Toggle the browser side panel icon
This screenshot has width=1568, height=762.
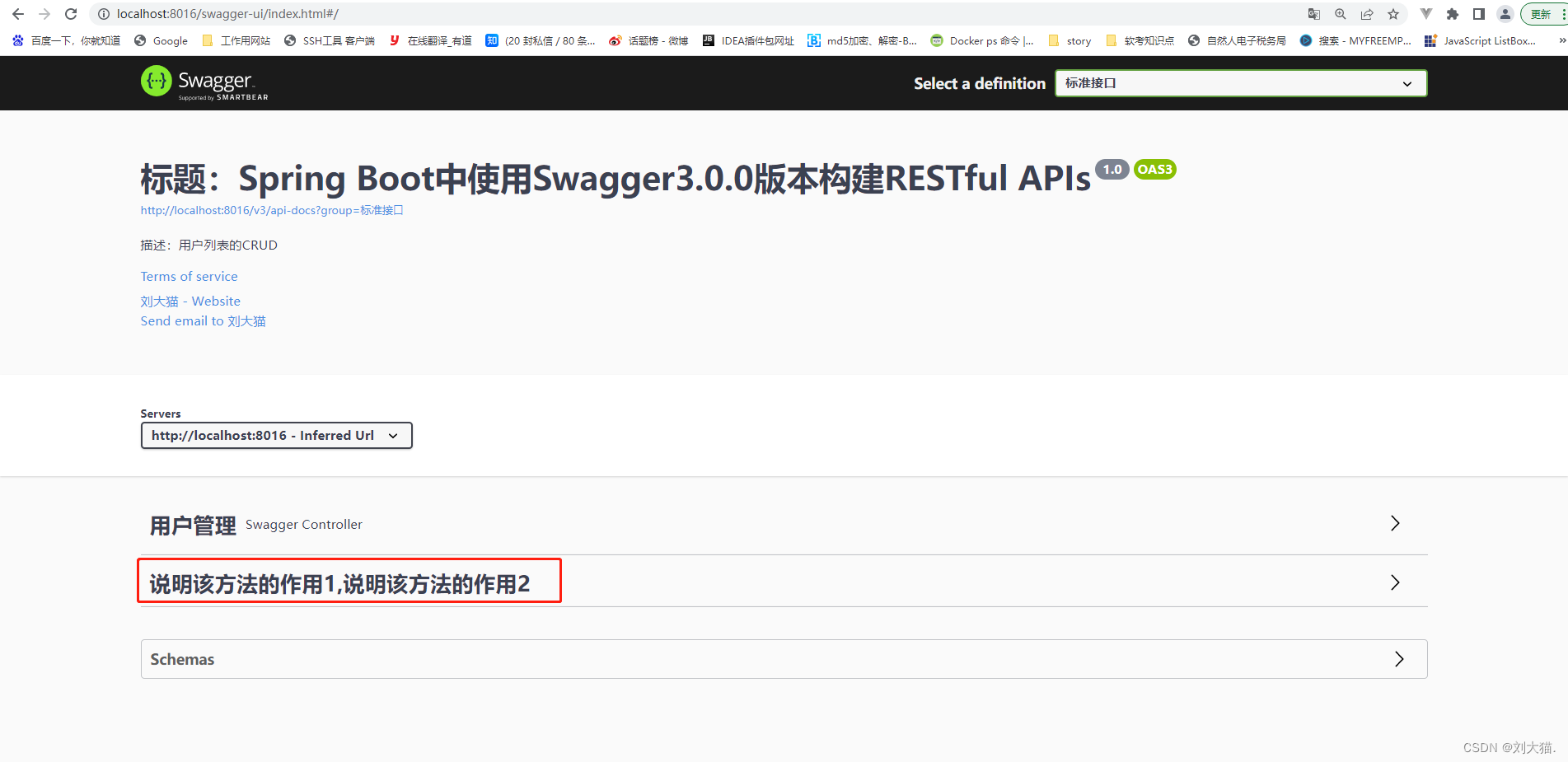point(1479,14)
